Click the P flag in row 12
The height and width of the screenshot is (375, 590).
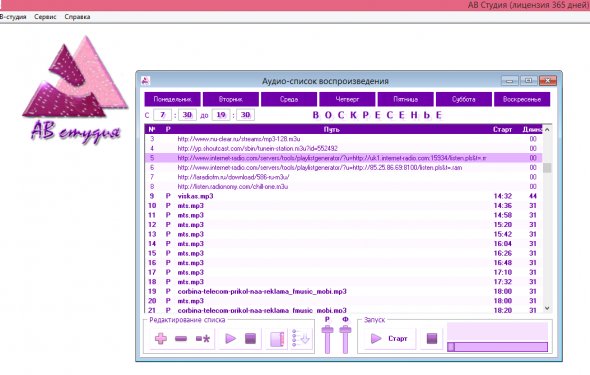(x=168, y=225)
